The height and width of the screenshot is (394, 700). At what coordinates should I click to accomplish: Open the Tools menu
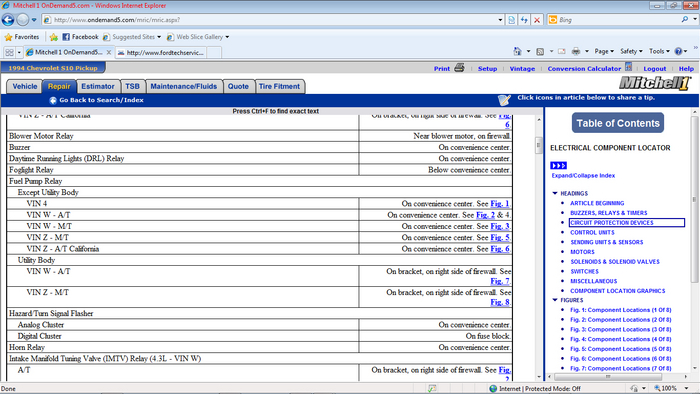pyautogui.click(x=659, y=51)
